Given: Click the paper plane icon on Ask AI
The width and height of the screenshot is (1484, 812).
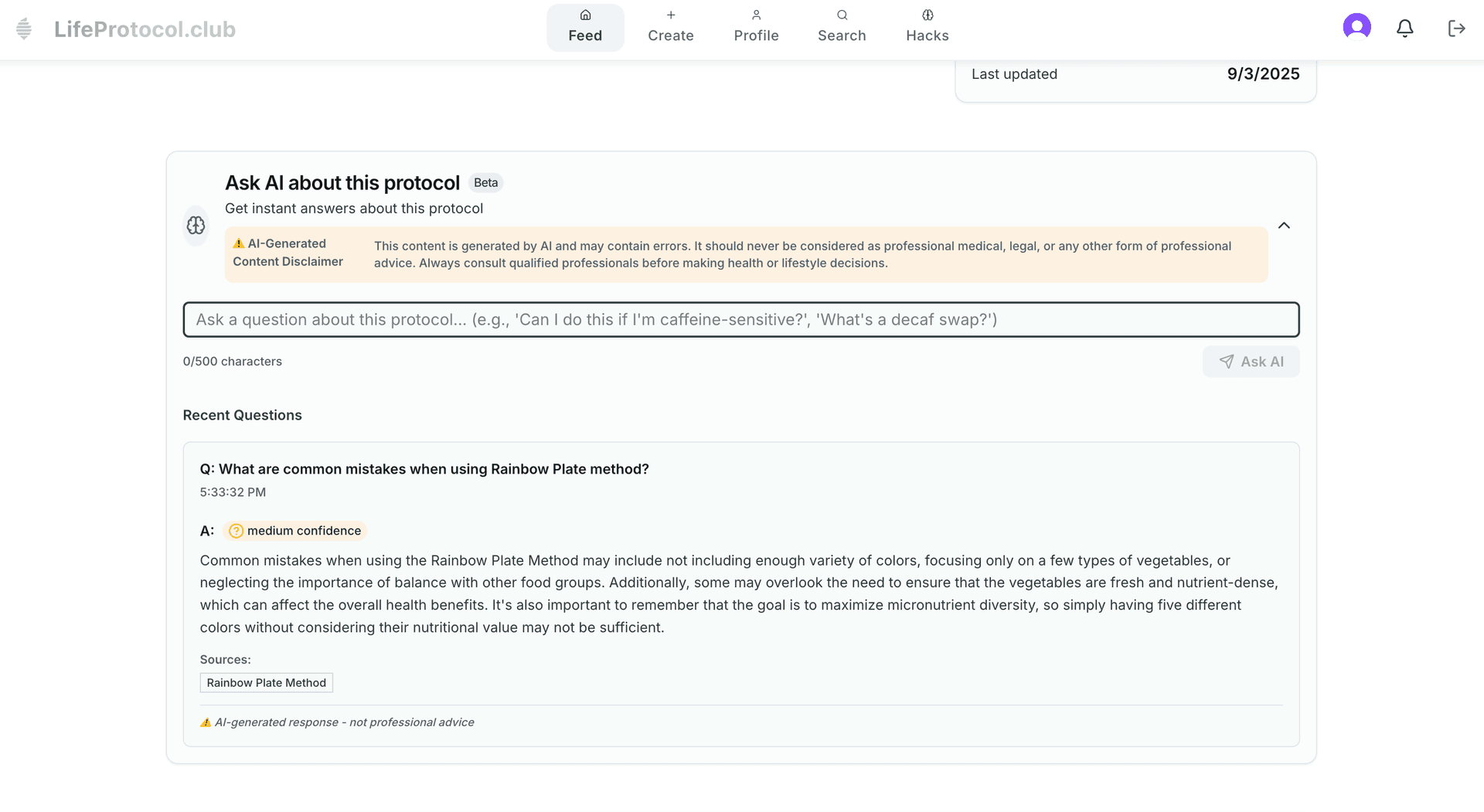Looking at the screenshot, I should [x=1226, y=362].
